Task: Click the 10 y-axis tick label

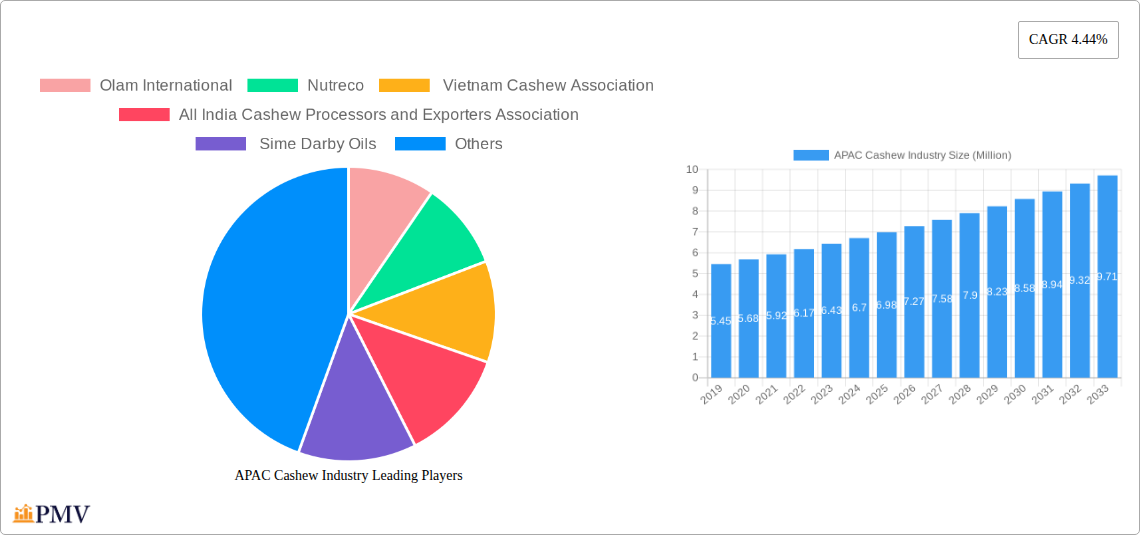Action: [692, 169]
